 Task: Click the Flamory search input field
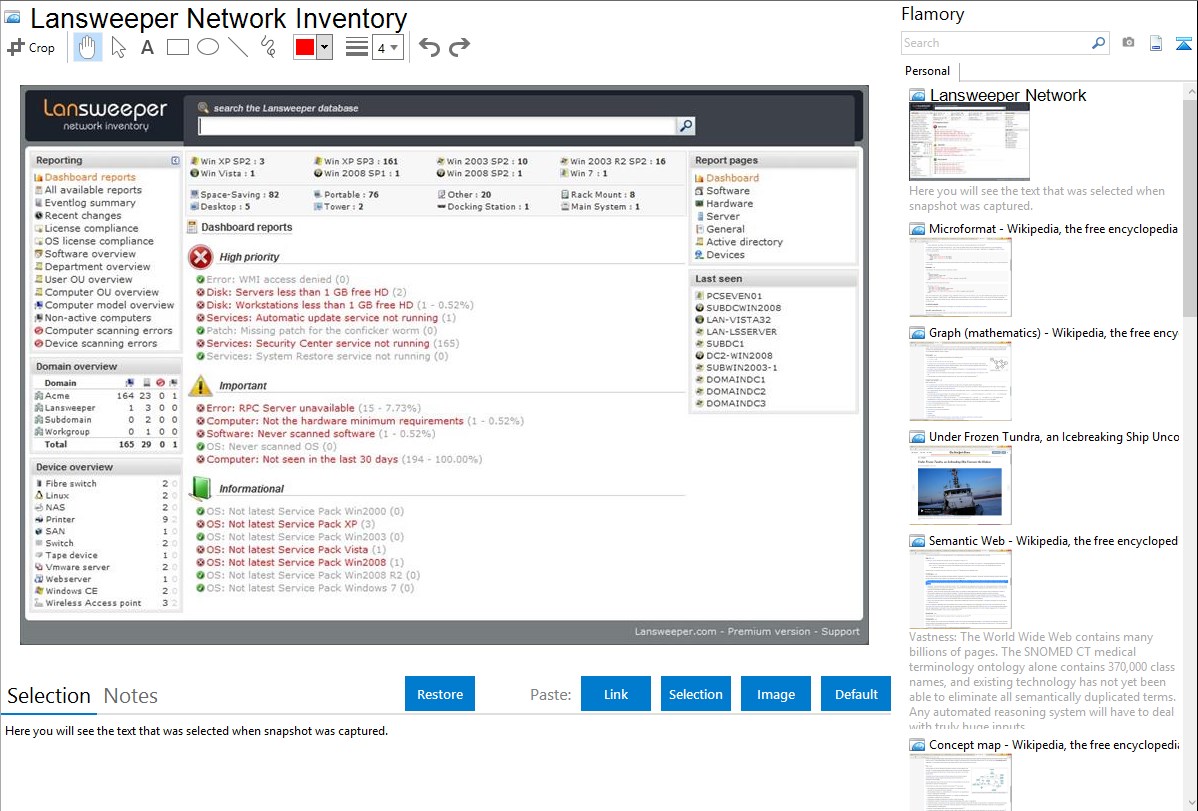click(x=995, y=44)
